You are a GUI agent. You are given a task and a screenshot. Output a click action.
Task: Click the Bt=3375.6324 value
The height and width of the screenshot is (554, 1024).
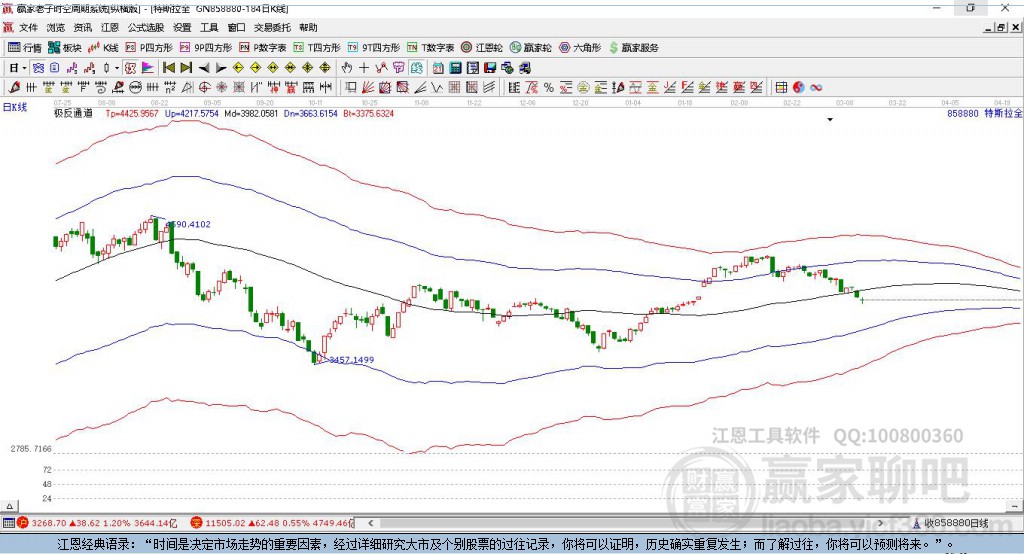click(368, 113)
